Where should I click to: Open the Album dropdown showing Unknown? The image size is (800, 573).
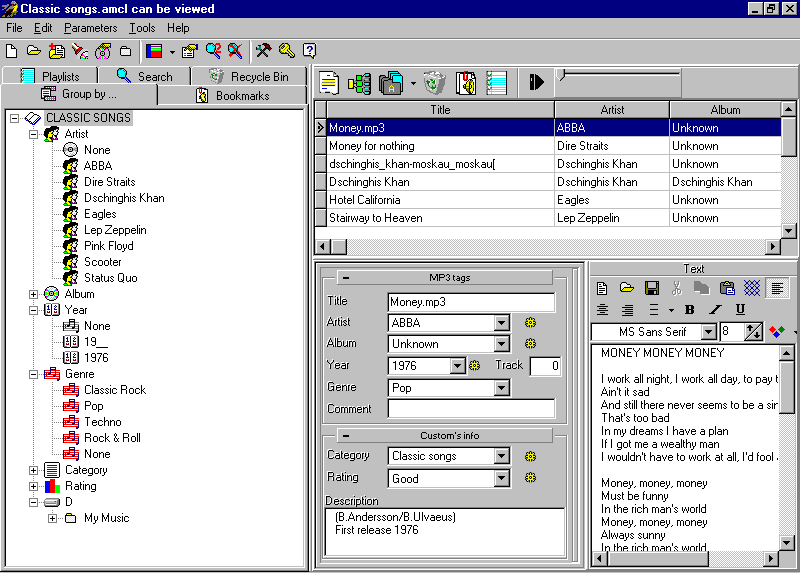[x=502, y=344]
